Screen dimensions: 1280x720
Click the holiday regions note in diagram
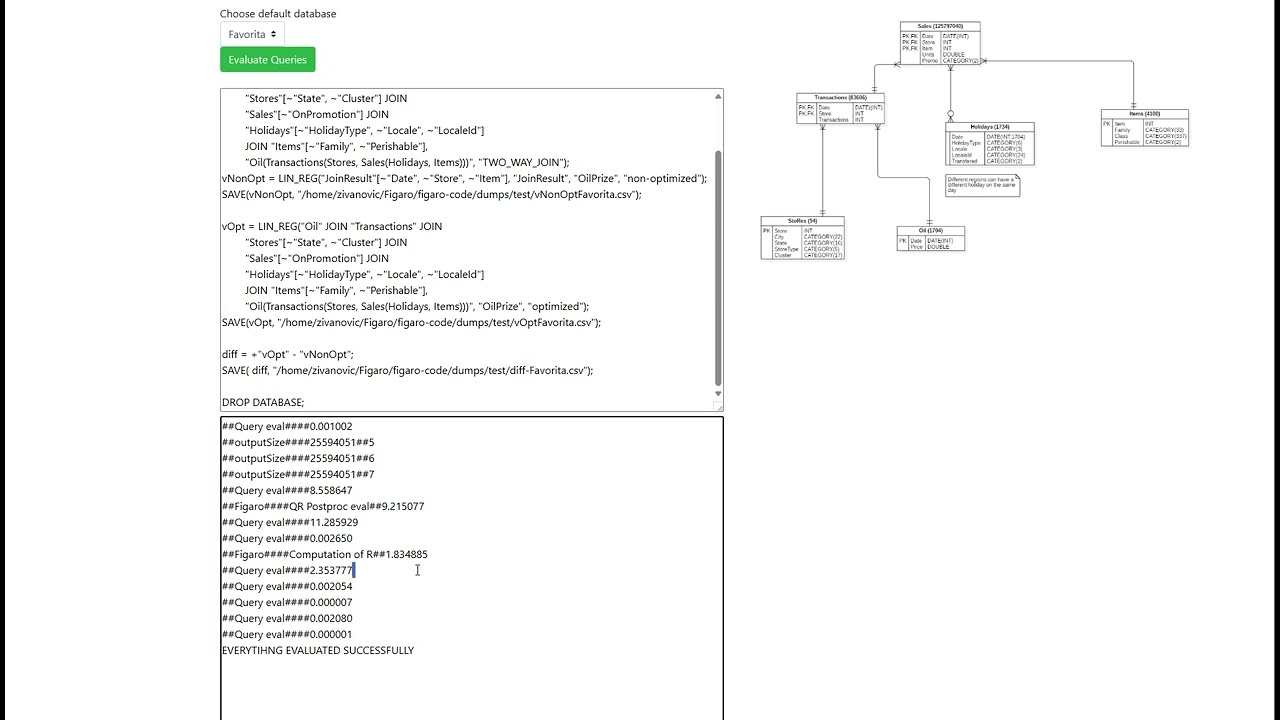982,185
